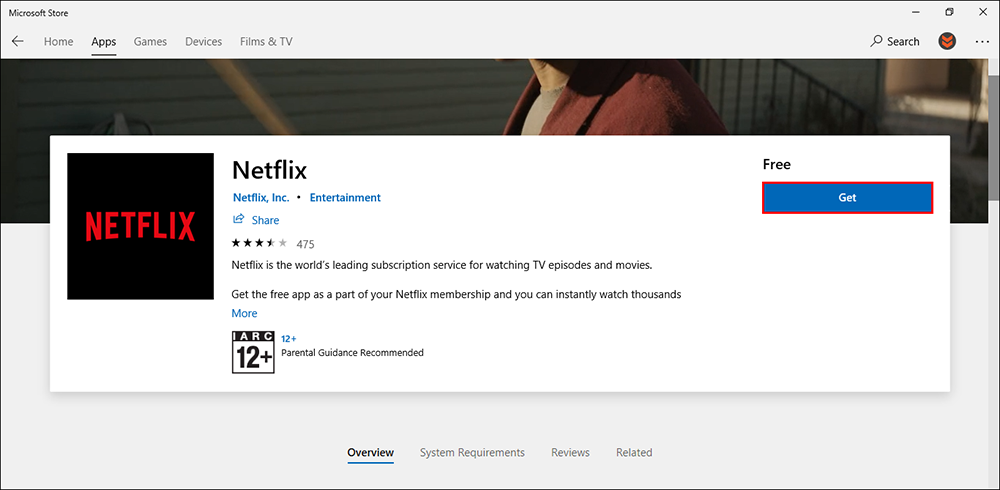This screenshot has width=1000, height=490.
Task: Open the Films & TV tab
Action: 266,41
